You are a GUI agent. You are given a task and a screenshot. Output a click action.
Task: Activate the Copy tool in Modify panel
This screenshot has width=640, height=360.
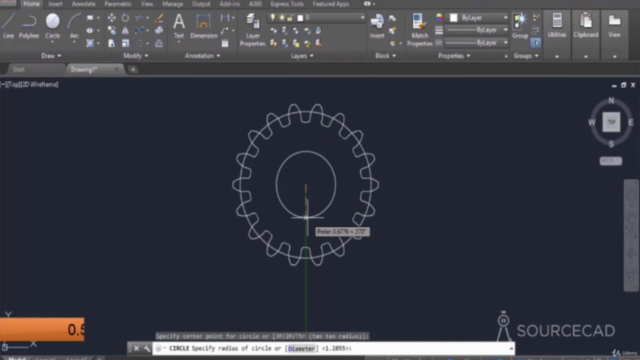111,31
